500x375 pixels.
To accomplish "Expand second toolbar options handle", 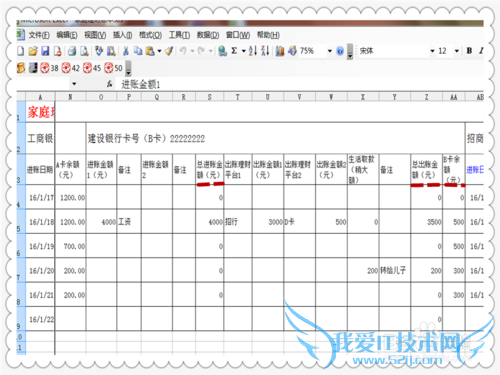I will [x=128, y=69].
